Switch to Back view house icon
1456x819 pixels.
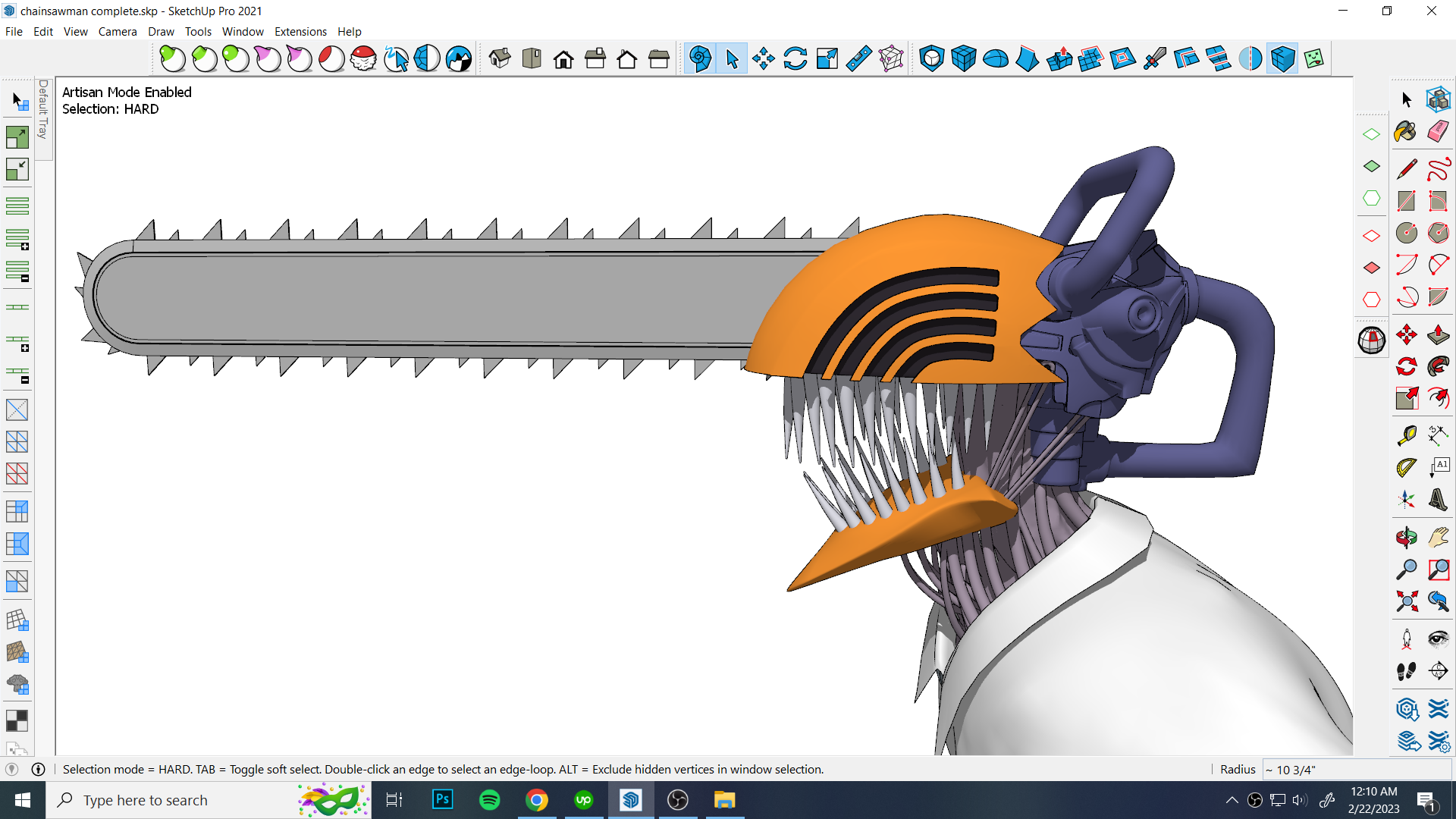pos(627,58)
